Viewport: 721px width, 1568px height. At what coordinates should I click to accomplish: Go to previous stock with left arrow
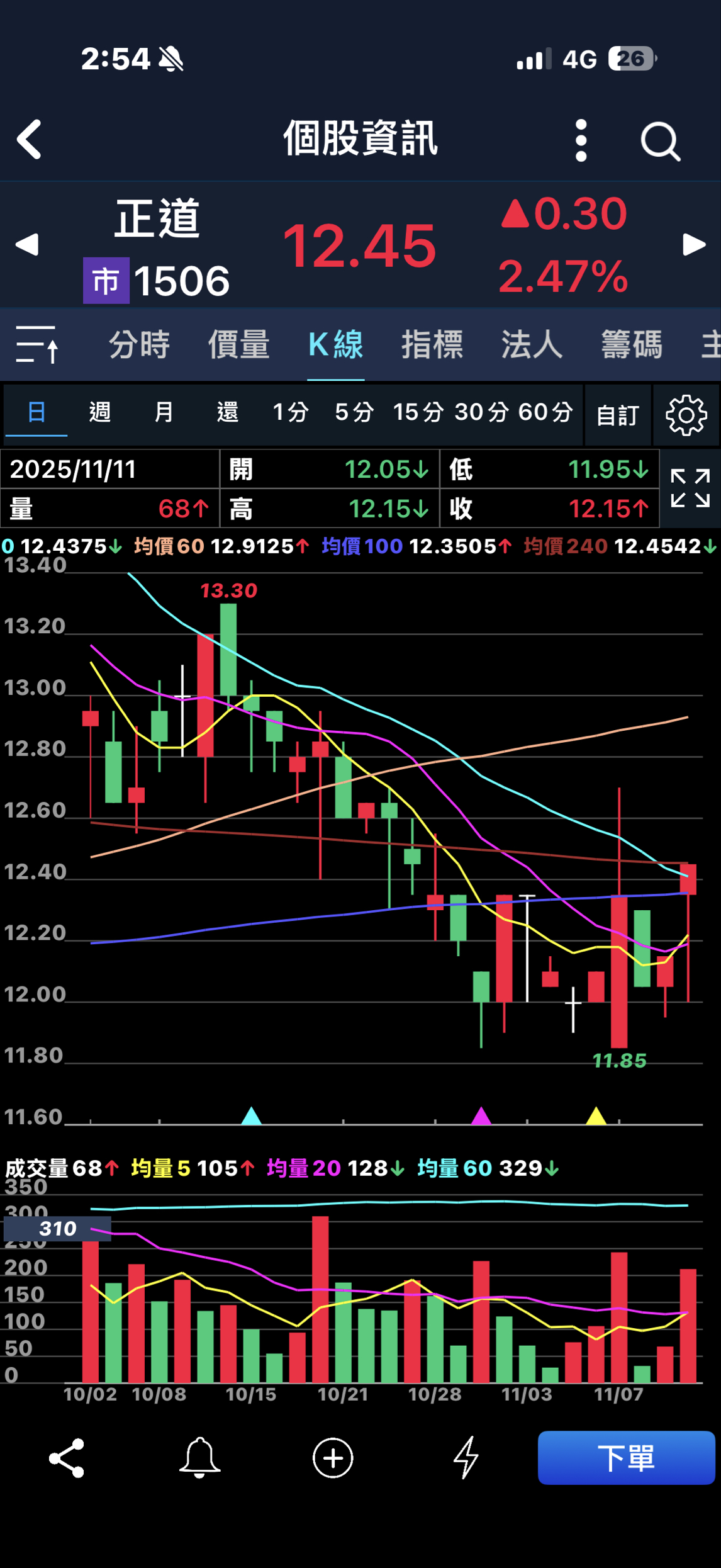click(27, 244)
